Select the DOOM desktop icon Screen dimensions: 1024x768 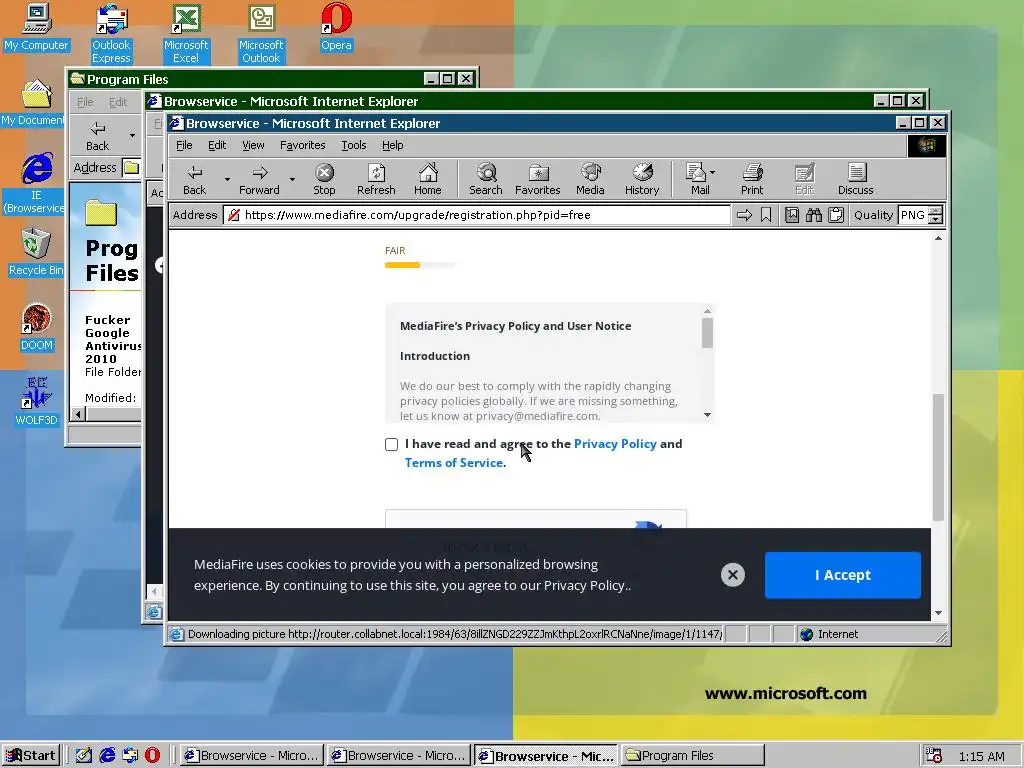[36, 327]
